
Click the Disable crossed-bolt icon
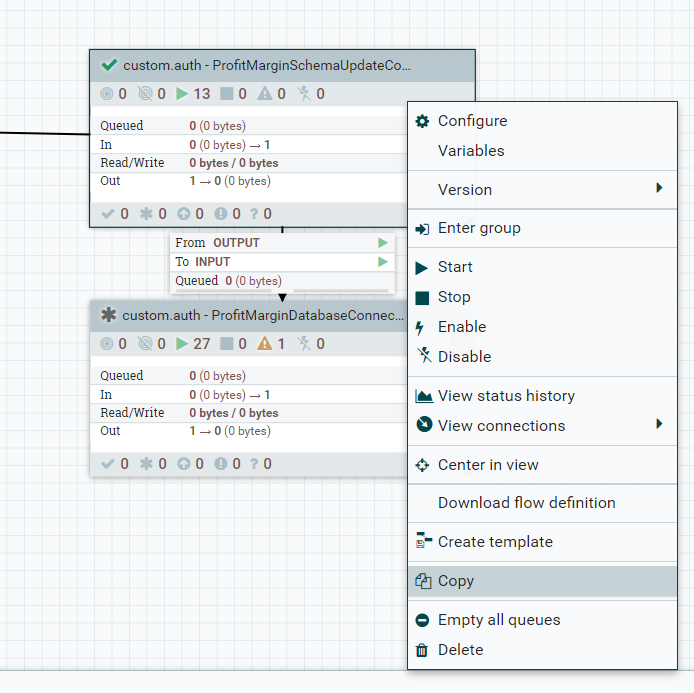click(x=422, y=356)
